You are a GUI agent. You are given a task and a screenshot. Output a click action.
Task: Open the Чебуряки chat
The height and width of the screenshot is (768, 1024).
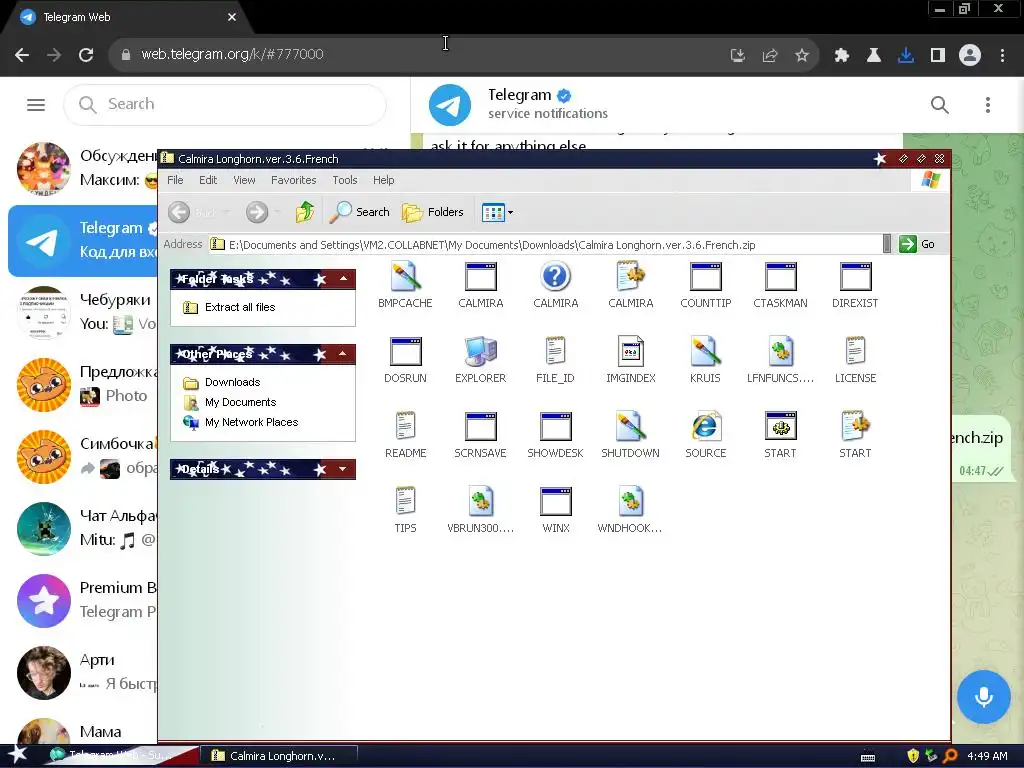[83, 312]
